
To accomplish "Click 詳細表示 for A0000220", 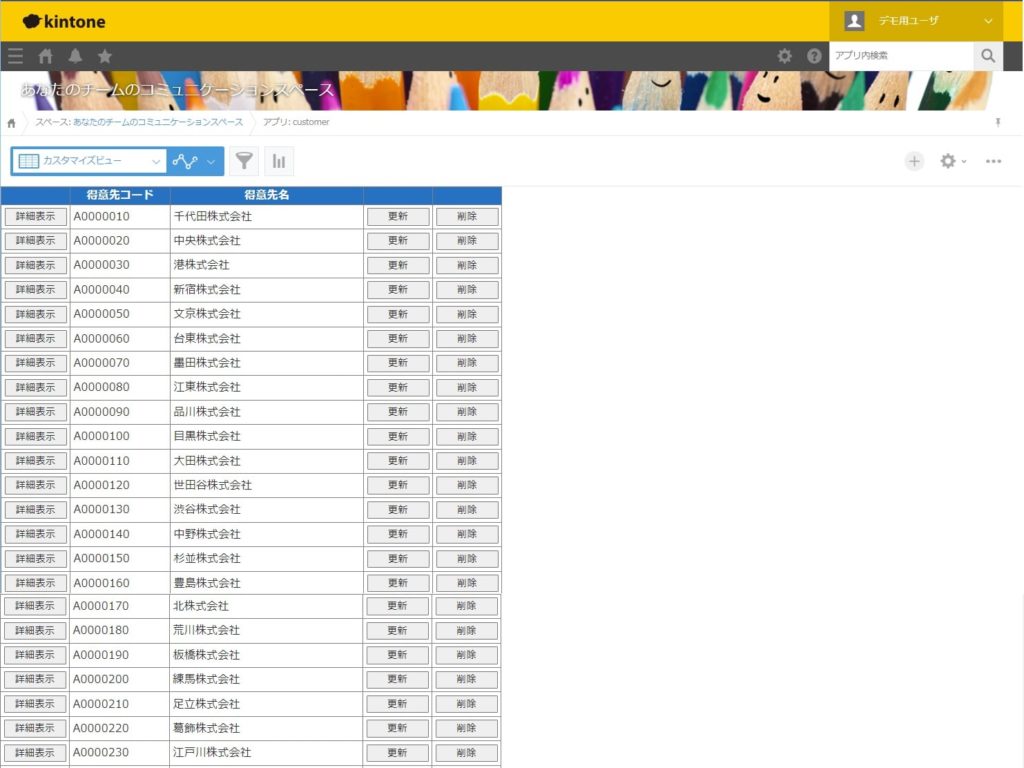I will coord(35,728).
